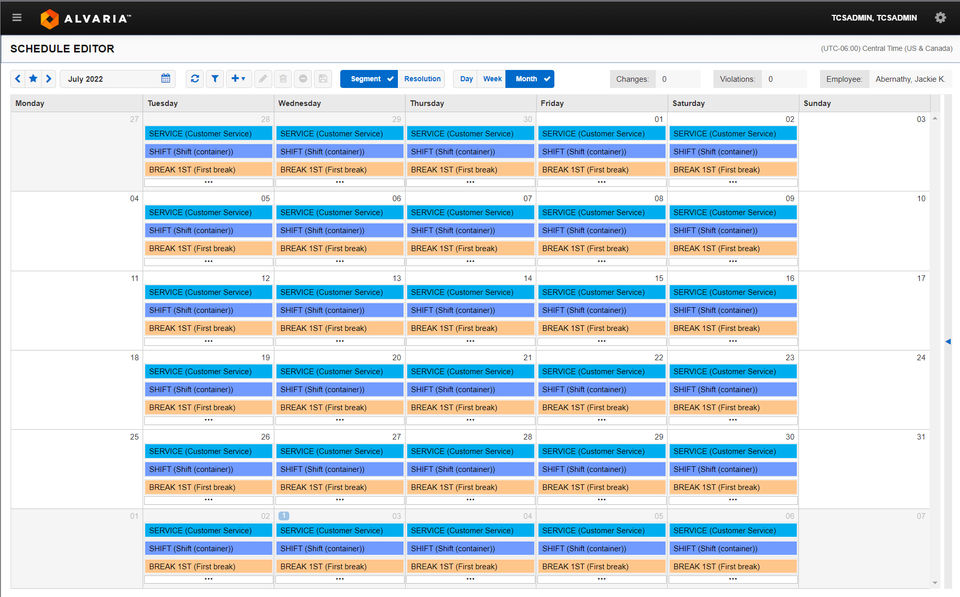The image size is (960, 597).
Task: Click the Employee field Abernathy, Jackie K.
Action: [x=910, y=79]
